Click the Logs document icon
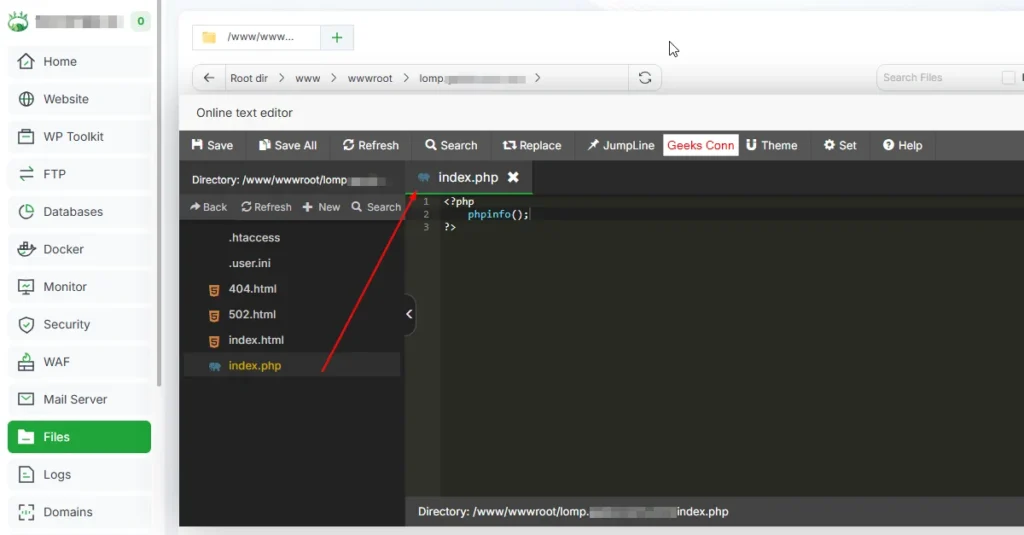This screenshot has width=1024, height=535. [x=26, y=474]
